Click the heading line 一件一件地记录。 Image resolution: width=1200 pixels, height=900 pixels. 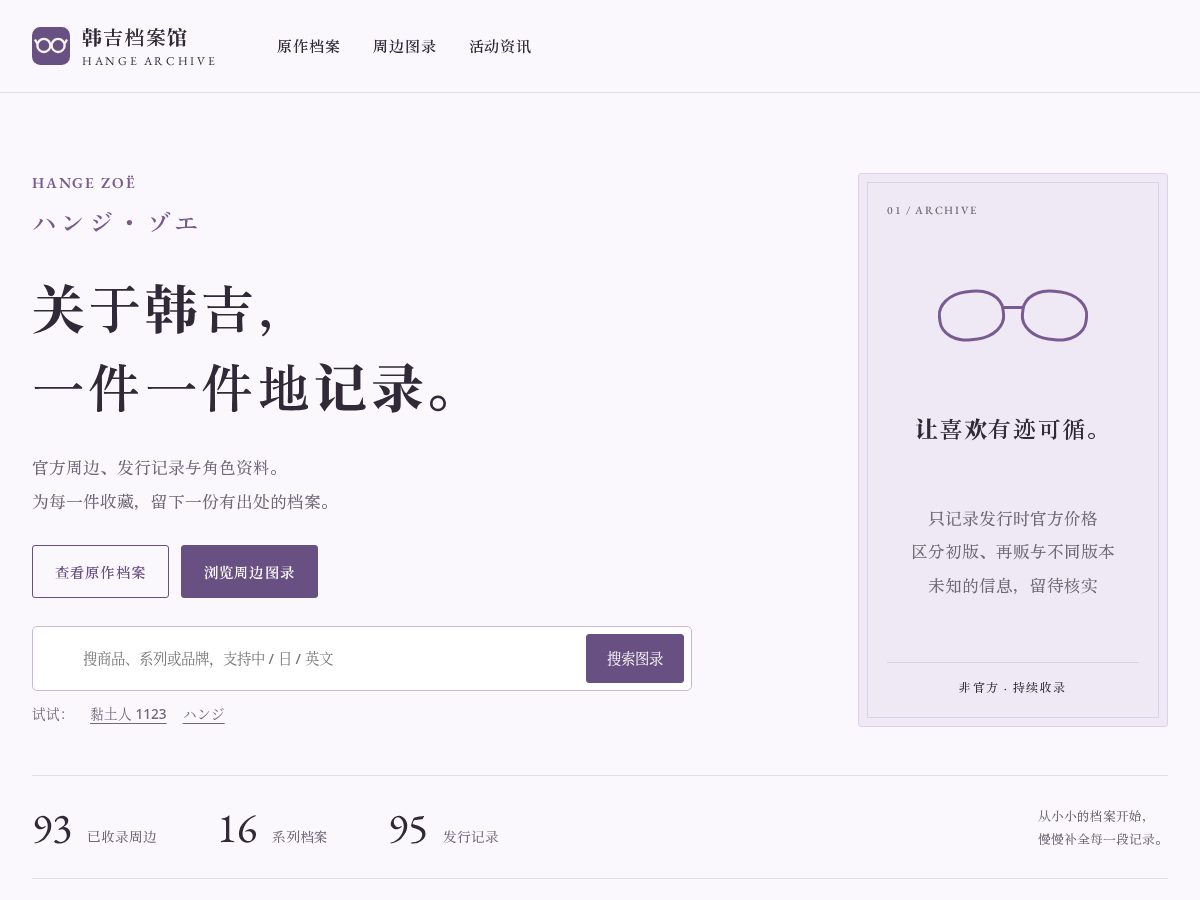[x=244, y=389]
